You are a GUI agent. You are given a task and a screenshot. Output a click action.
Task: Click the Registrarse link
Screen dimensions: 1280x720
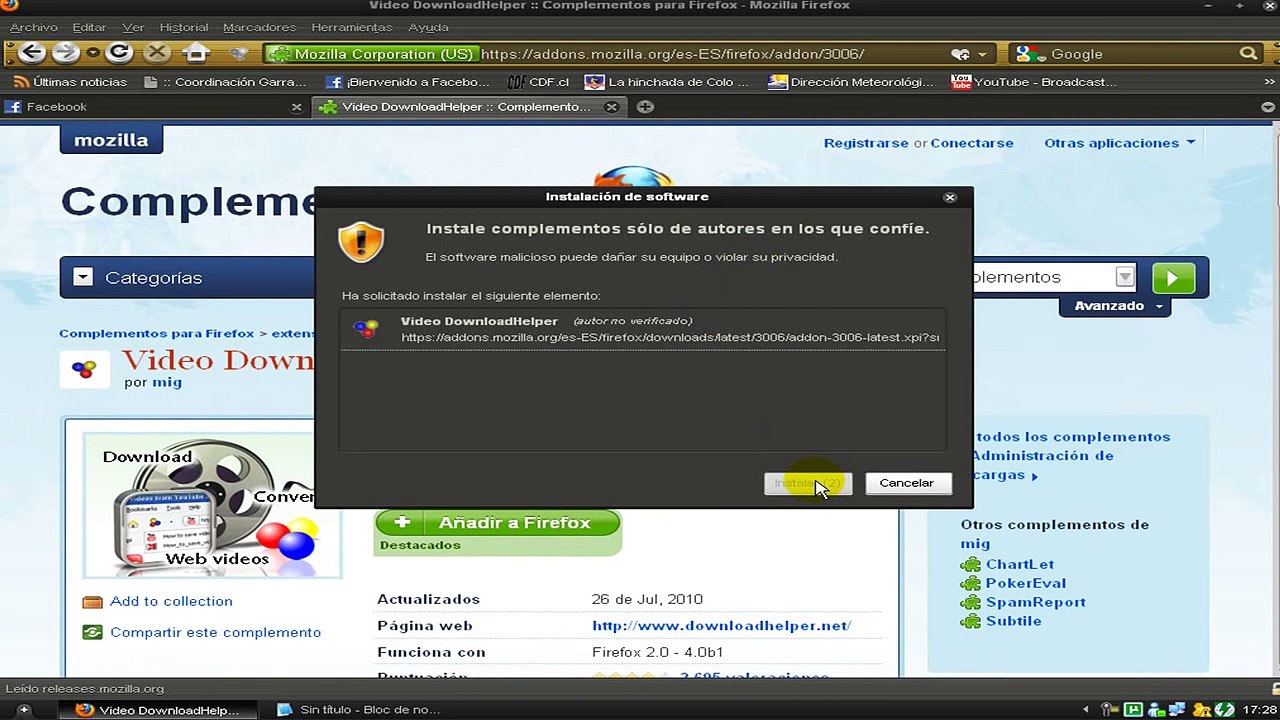tap(866, 143)
